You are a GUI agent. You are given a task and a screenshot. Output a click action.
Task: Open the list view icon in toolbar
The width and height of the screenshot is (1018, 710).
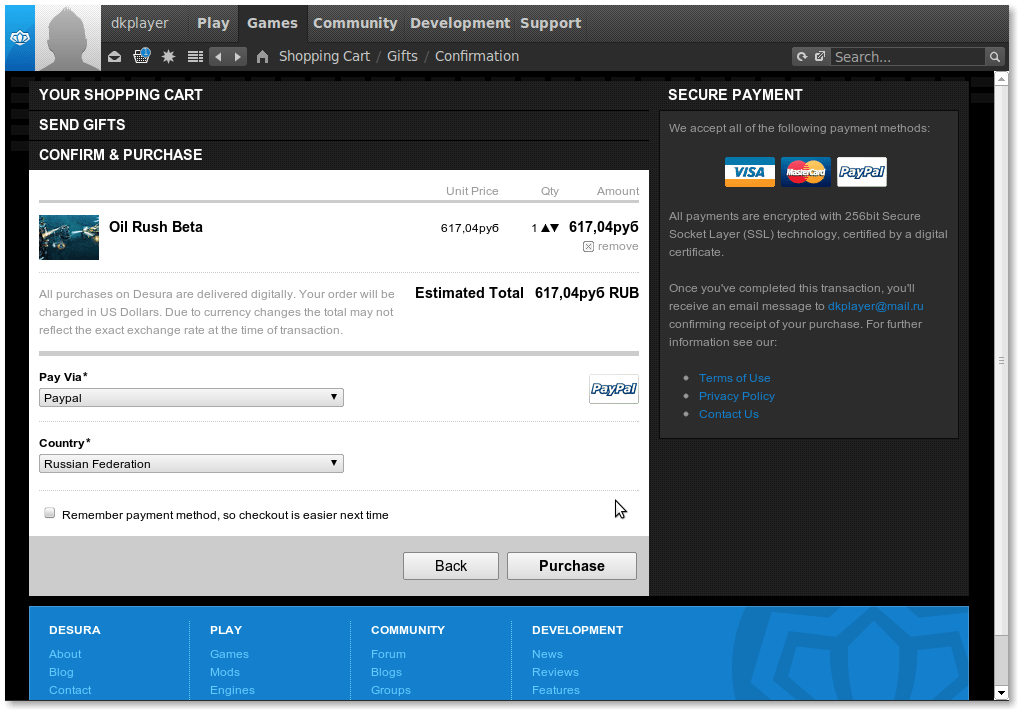click(x=195, y=57)
